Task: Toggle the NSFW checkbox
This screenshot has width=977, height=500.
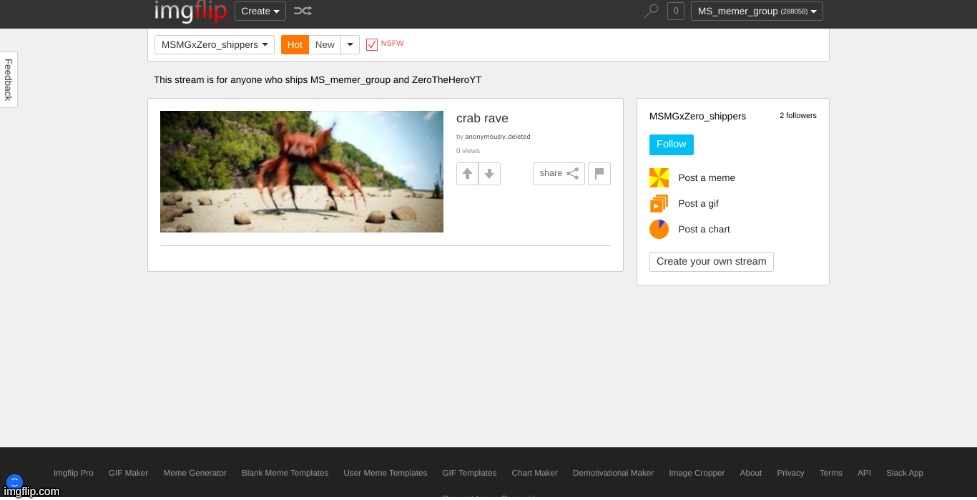Action: pos(372,44)
